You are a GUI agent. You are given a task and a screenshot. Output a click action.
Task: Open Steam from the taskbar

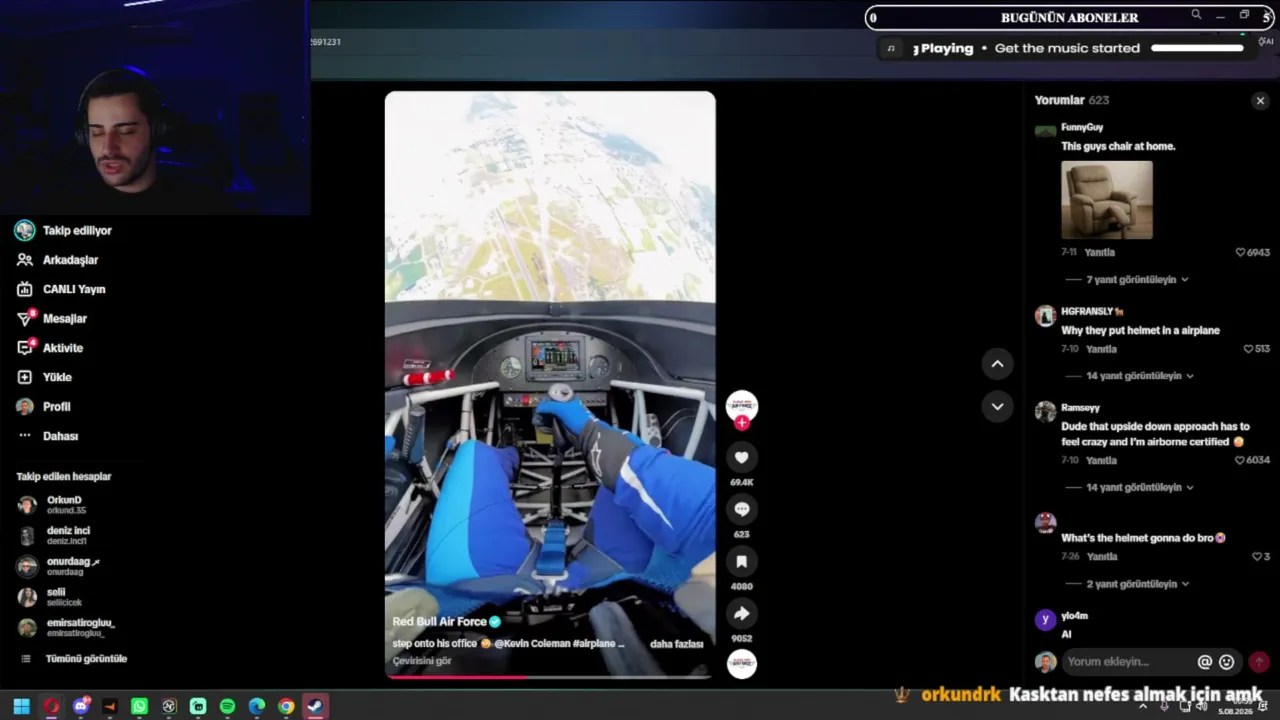tap(315, 707)
